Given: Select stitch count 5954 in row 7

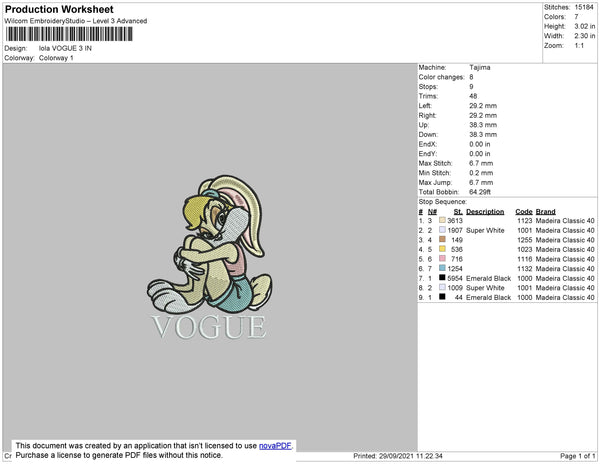Looking at the screenshot, I should [455, 278].
